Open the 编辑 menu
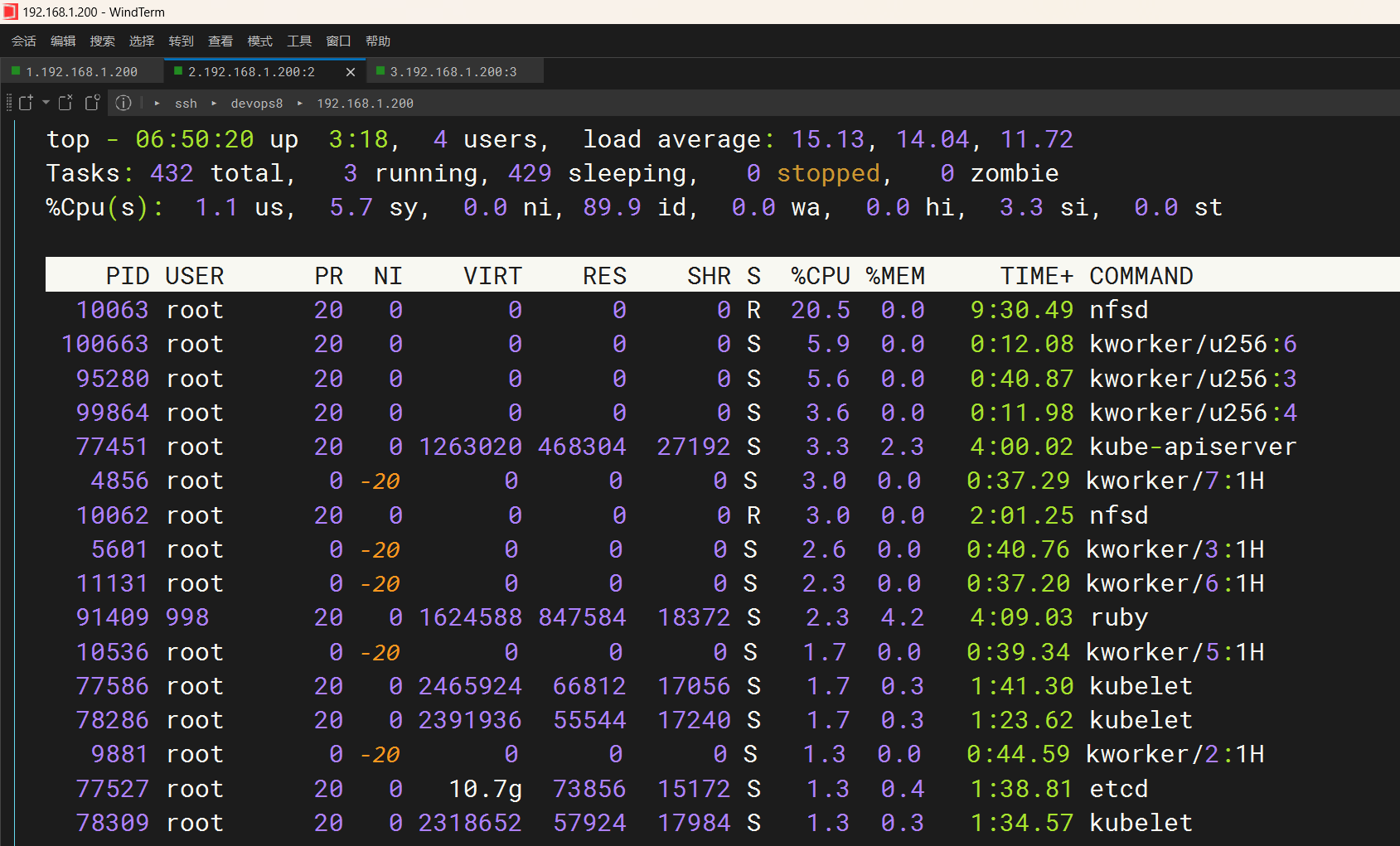The height and width of the screenshot is (846, 1400). pyautogui.click(x=63, y=41)
